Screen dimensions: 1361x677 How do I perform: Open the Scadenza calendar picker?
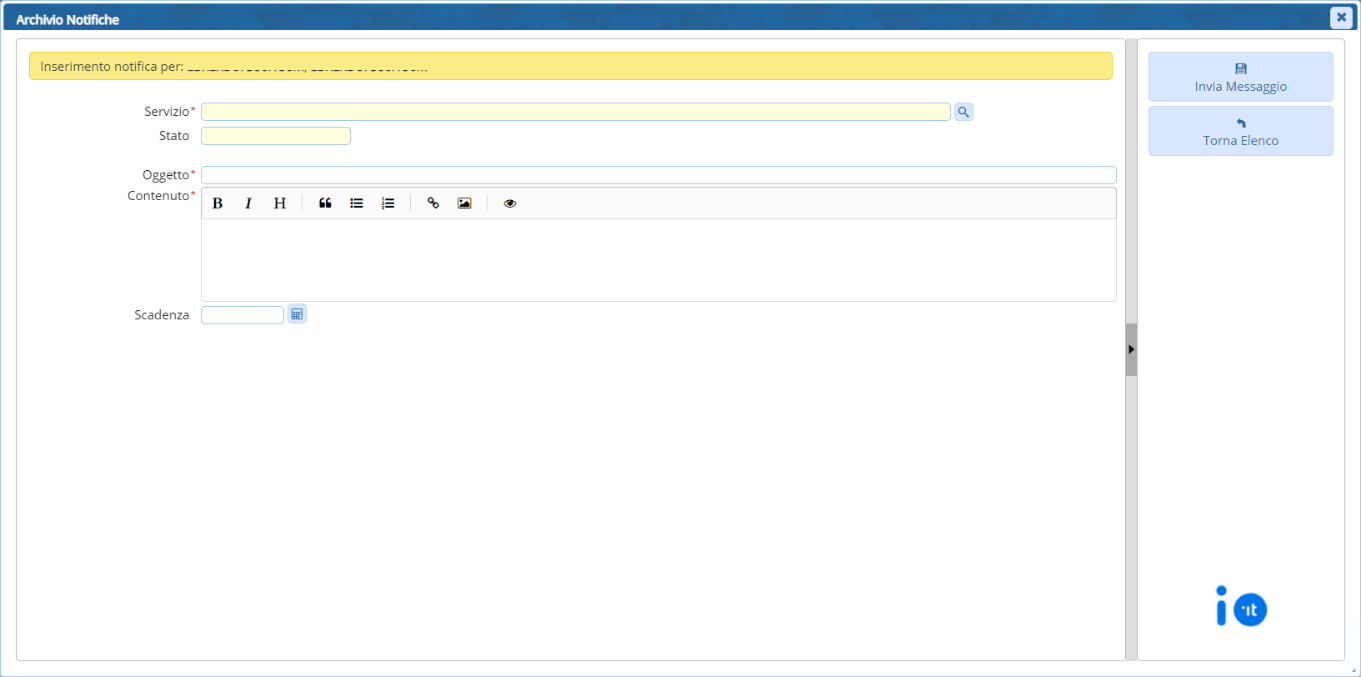(x=297, y=314)
